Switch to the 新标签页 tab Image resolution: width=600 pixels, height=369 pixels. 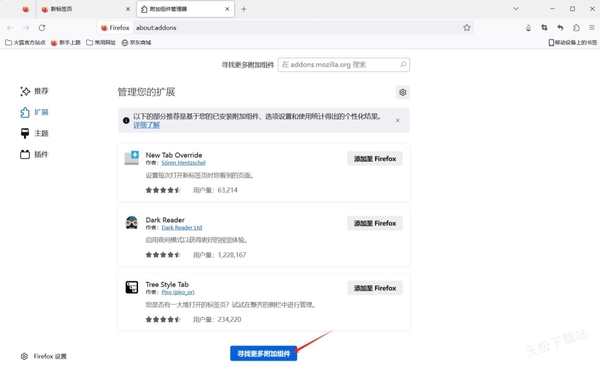86,9
